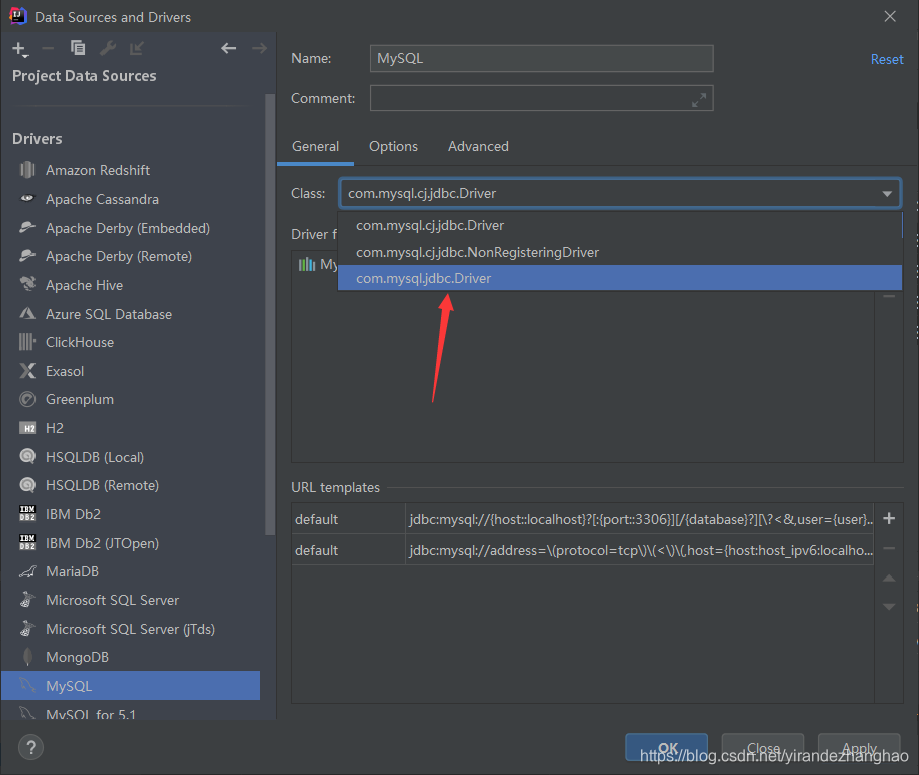Click the Amazon Redshift driver icon
Image resolution: width=919 pixels, height=775 pixels.
point(28,170)
